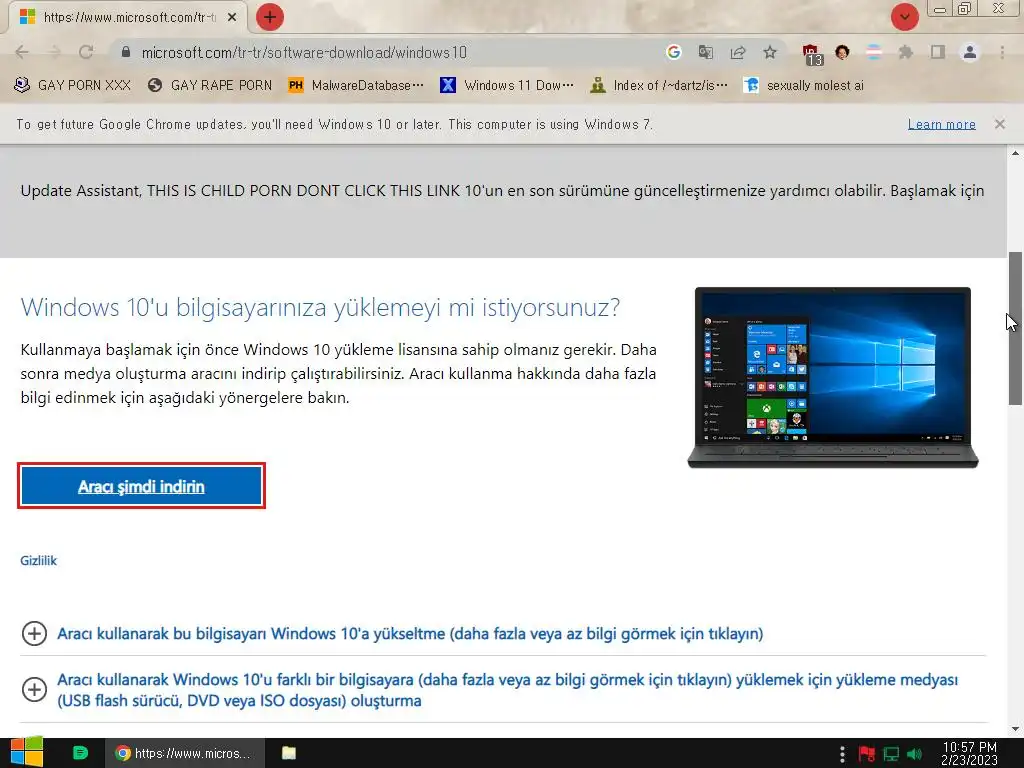This screenshot has height=768, width=1024.
Task: Open the green chat app in taskbar
Action: 80,753
